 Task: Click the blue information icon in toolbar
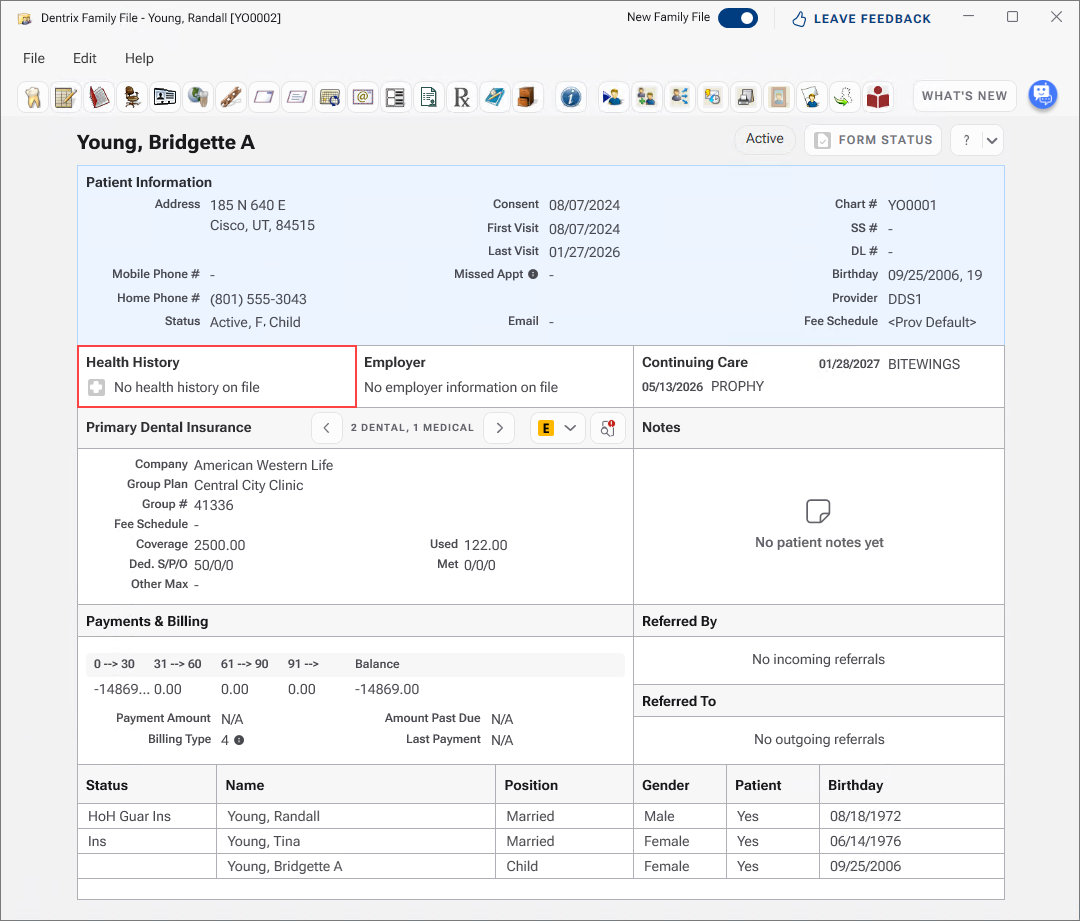pyautogui.click(x=570, y=97)
